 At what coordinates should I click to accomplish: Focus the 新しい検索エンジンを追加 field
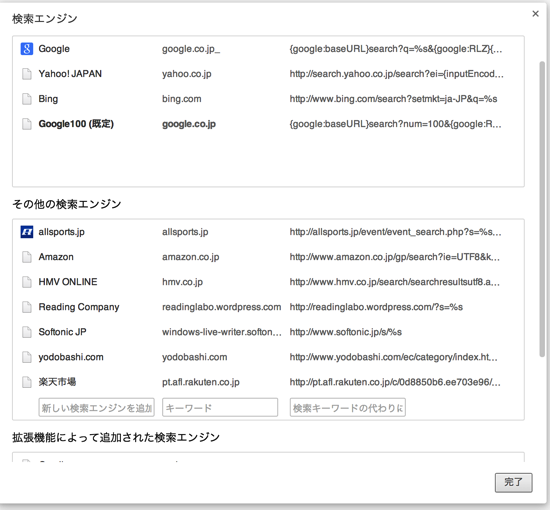[96, 408]
